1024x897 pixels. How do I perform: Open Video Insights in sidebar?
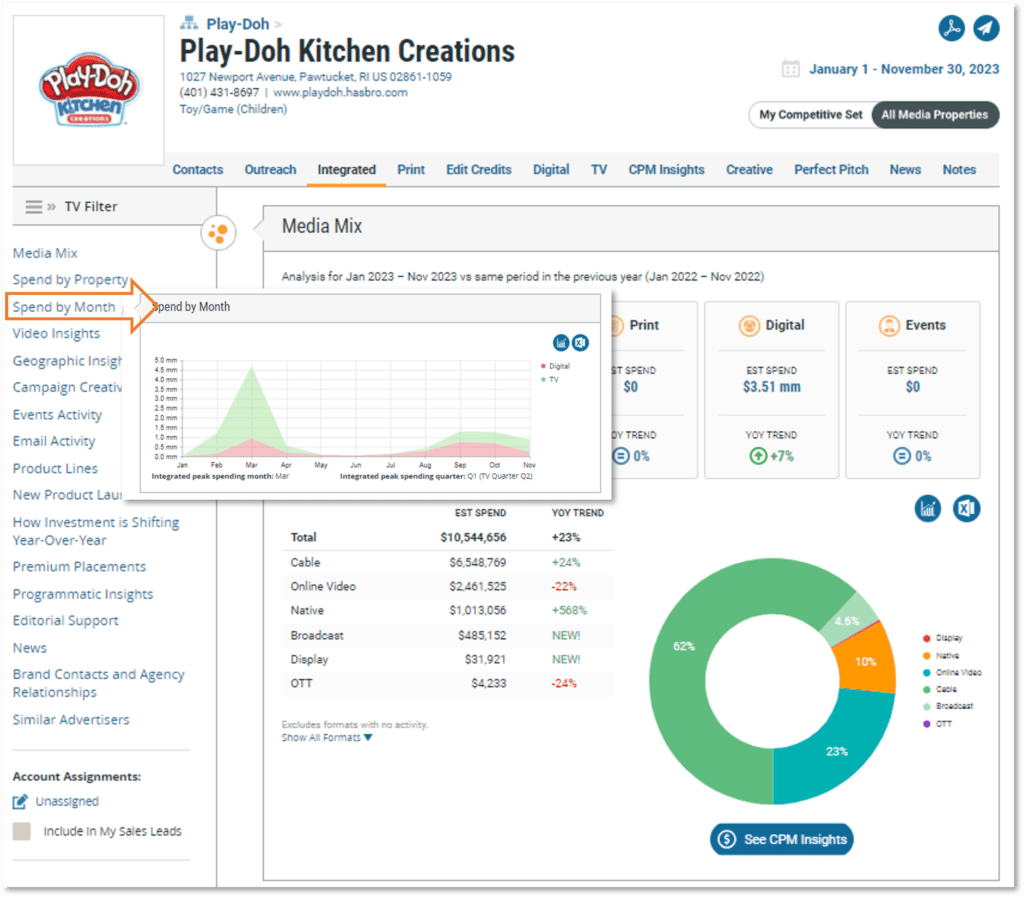click(x=56, y=334)
